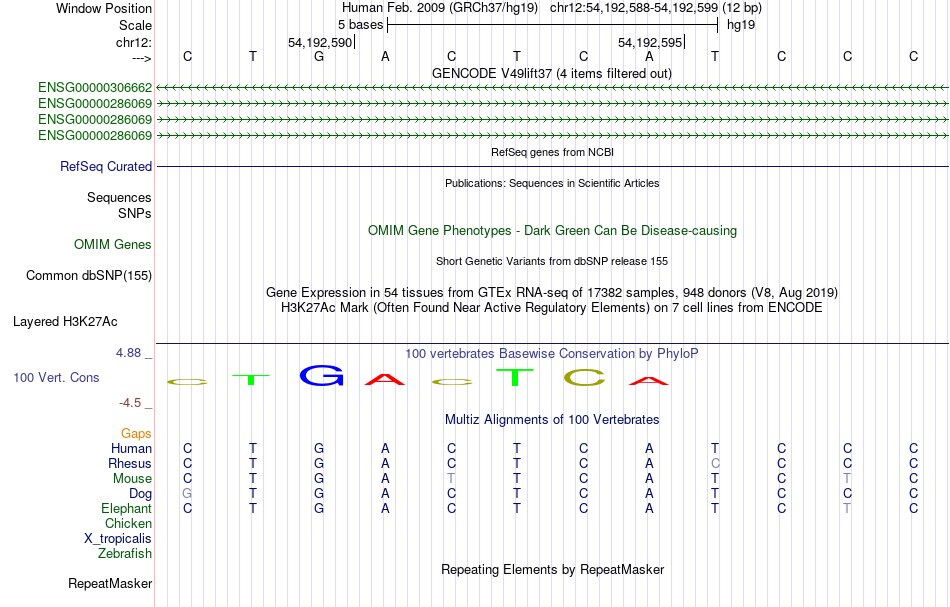Click the Common dbSNP(155) track label
The height and width of the screenshot is (607, 950).
89,276
